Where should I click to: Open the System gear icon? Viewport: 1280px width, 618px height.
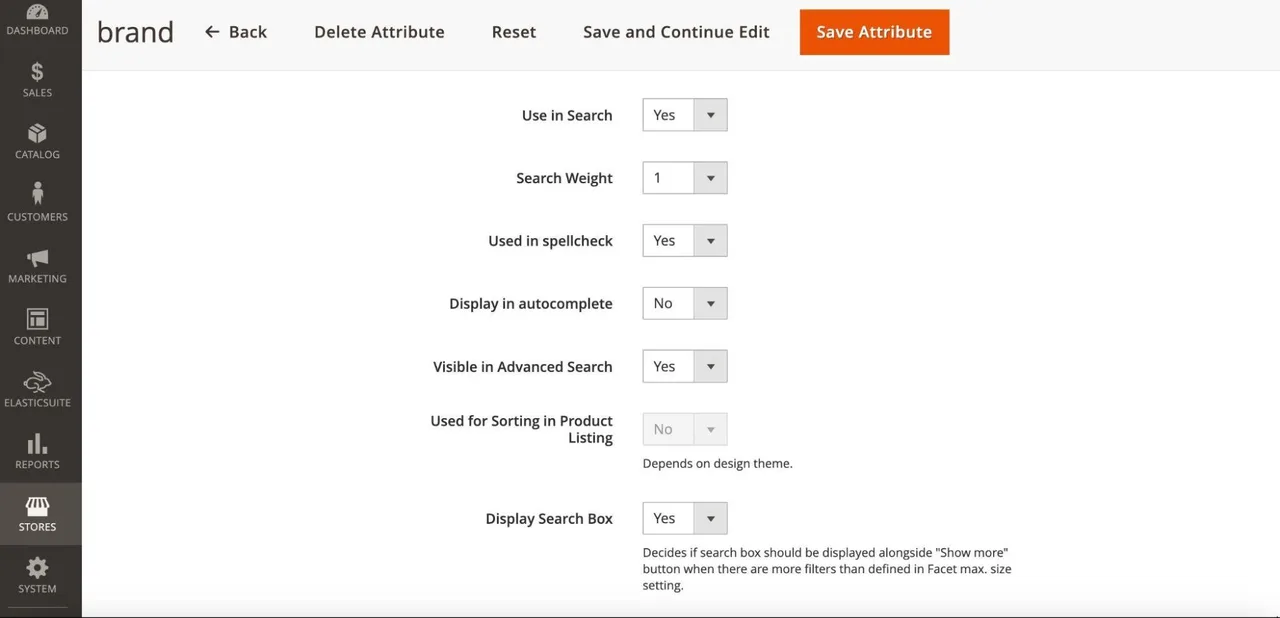37,567
